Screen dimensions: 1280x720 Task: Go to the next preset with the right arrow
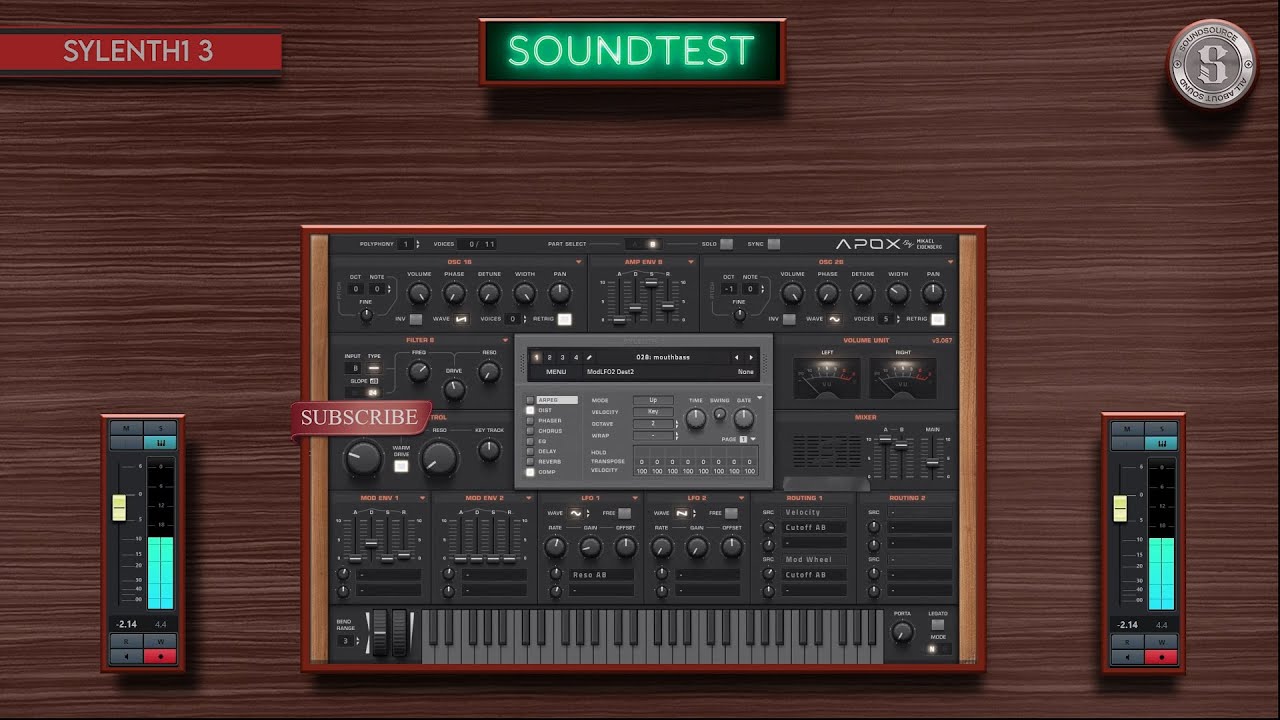[x=751, y=357]
